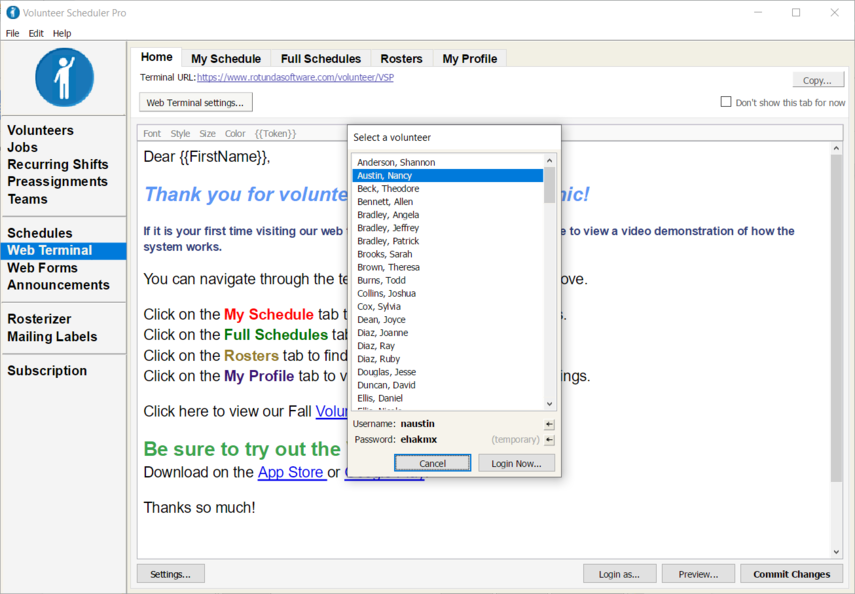Click the editor vertical scrollbar thumb
Screen dimensions: 855x594
[836, 318]
